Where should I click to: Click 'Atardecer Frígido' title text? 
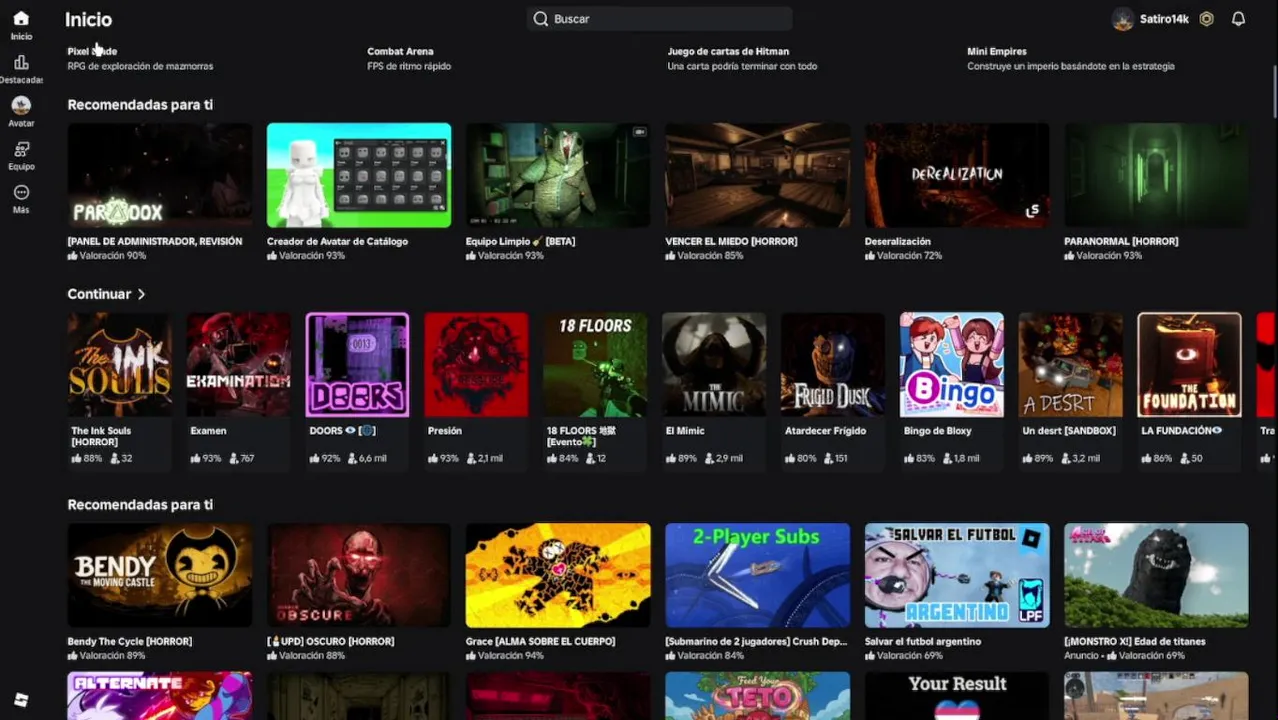coord(825,431)
